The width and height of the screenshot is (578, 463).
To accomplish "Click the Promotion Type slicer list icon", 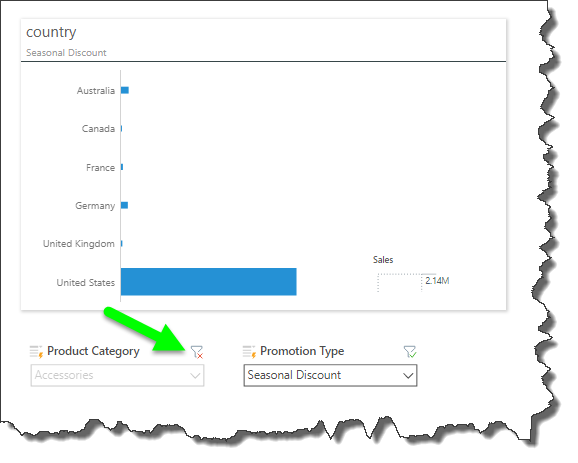I will point(250,352).
